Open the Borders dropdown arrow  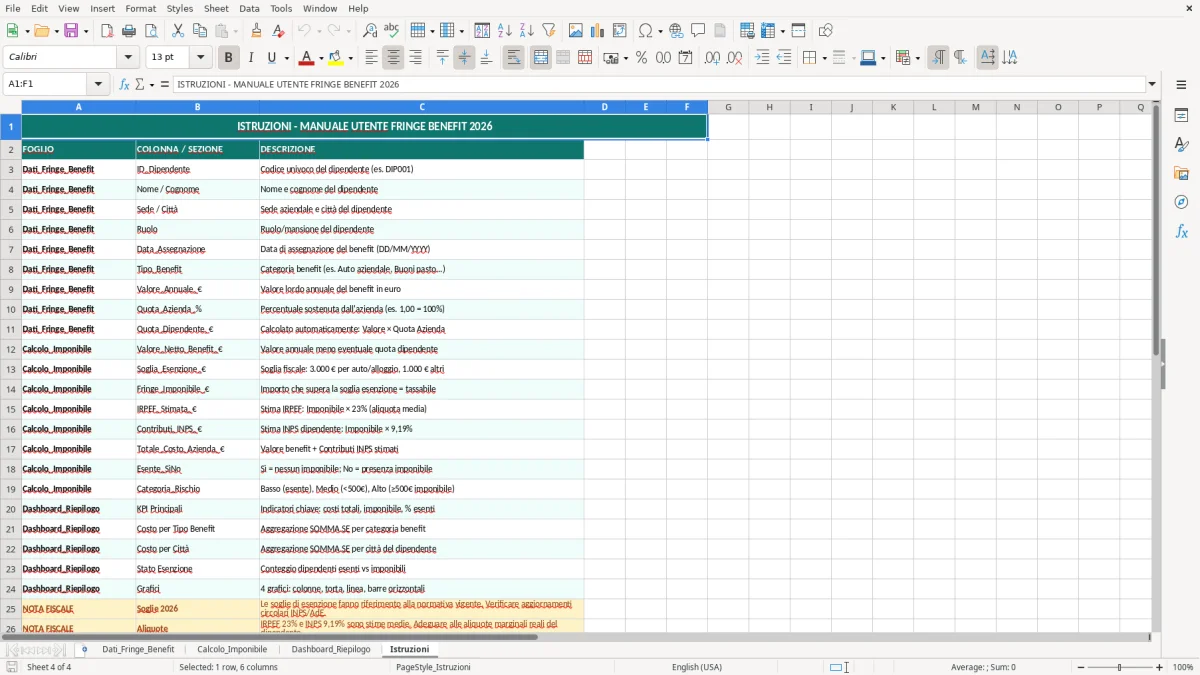click(x=824, y=58)
